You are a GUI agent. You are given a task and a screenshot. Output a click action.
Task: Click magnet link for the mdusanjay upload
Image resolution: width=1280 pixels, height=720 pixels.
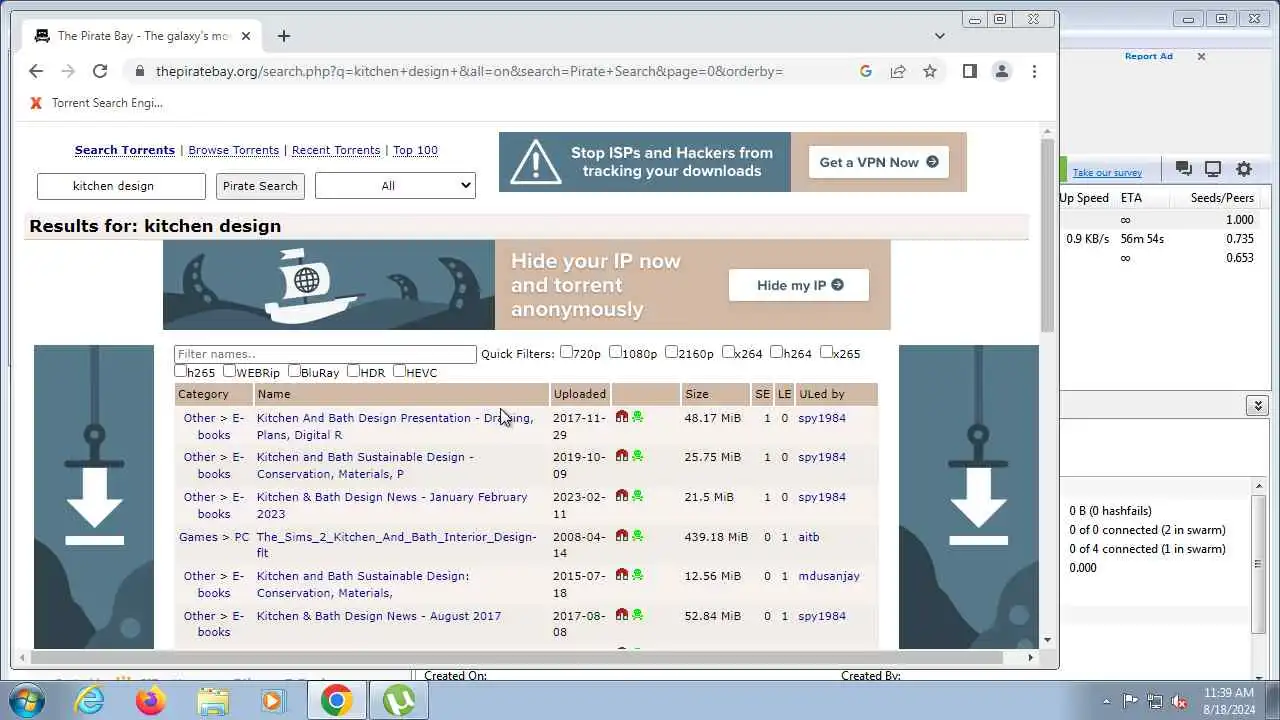pos(622,575)
